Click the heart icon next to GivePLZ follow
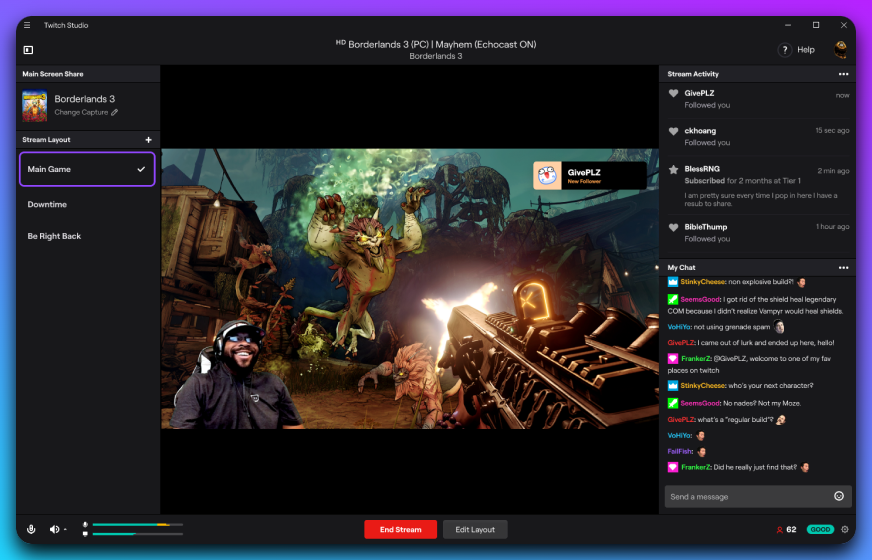This screenshot has height=560, width=872. tap(673, 94)
